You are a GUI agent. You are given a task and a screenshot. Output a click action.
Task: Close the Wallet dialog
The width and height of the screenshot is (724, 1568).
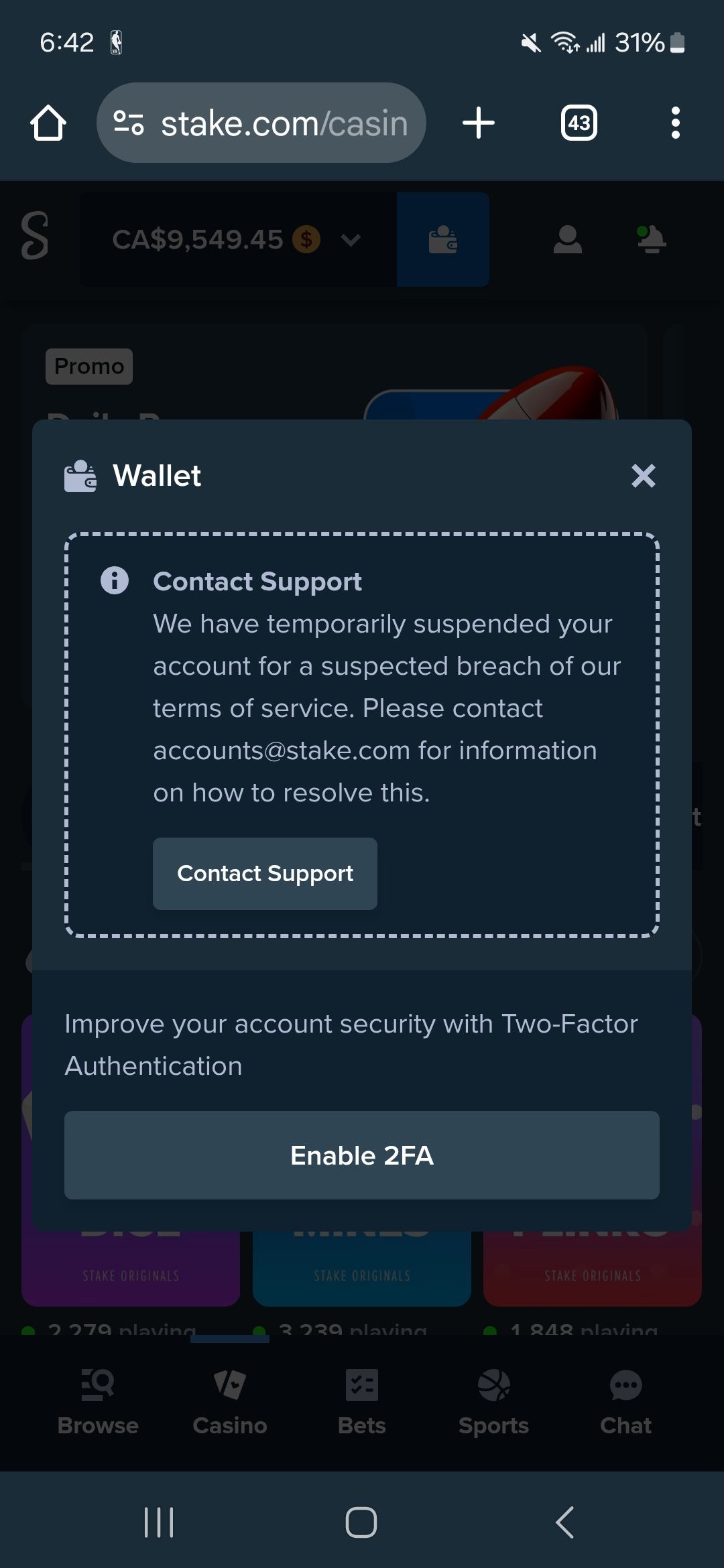tap(643, 476)
